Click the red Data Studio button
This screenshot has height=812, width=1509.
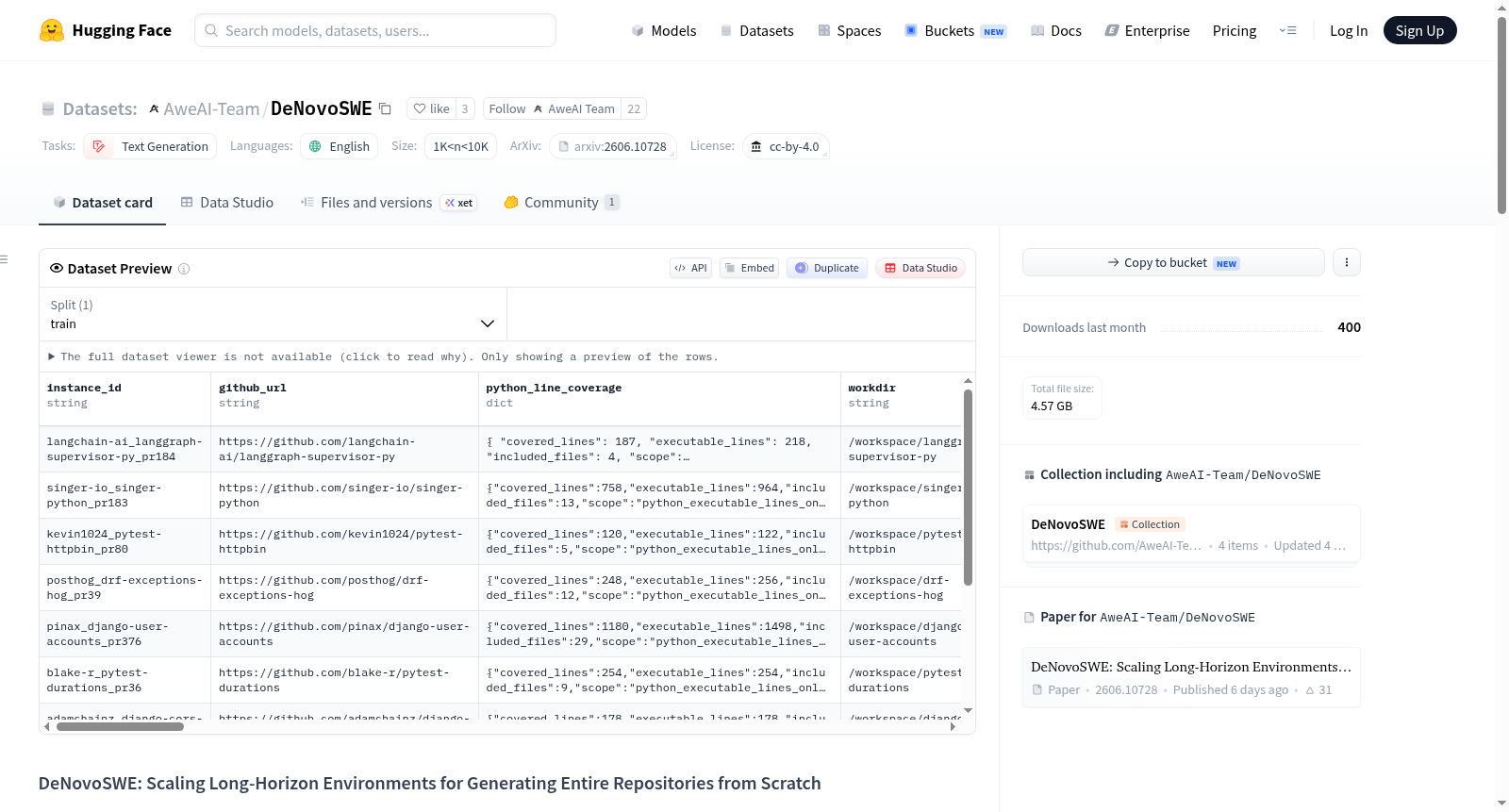coord(920,268)
